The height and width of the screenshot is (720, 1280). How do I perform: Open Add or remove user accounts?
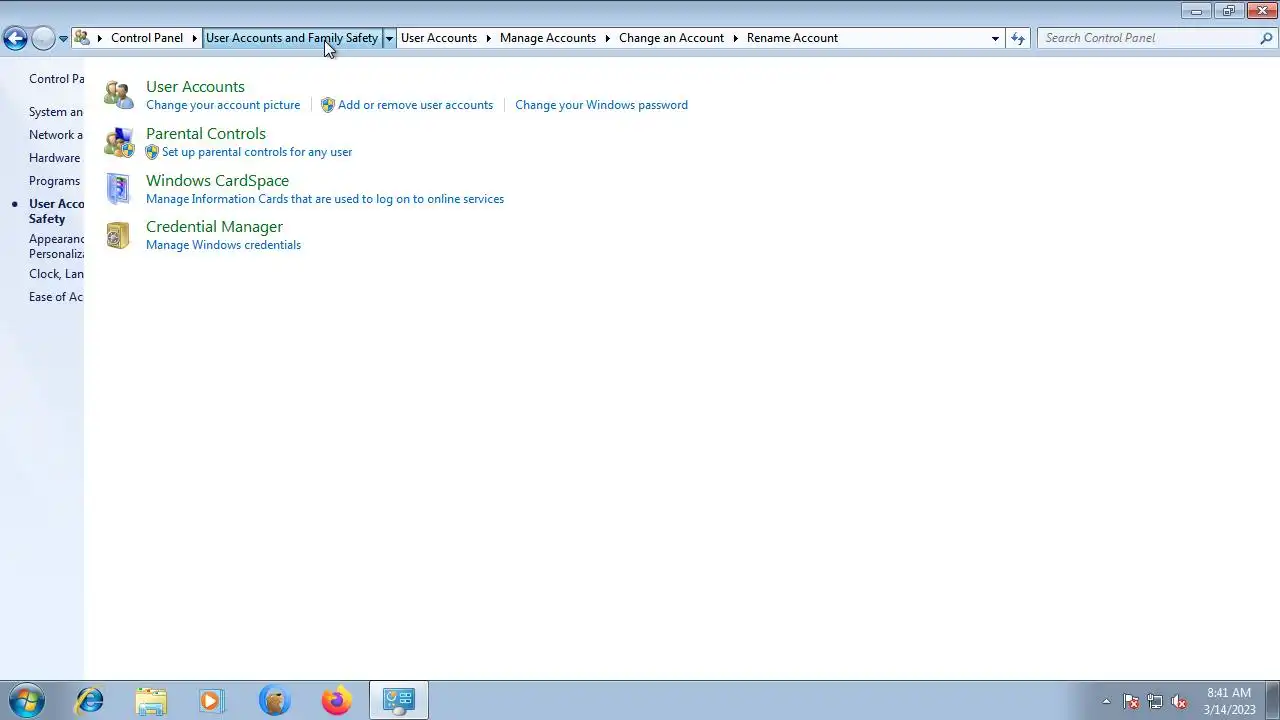tap(415, 105)
